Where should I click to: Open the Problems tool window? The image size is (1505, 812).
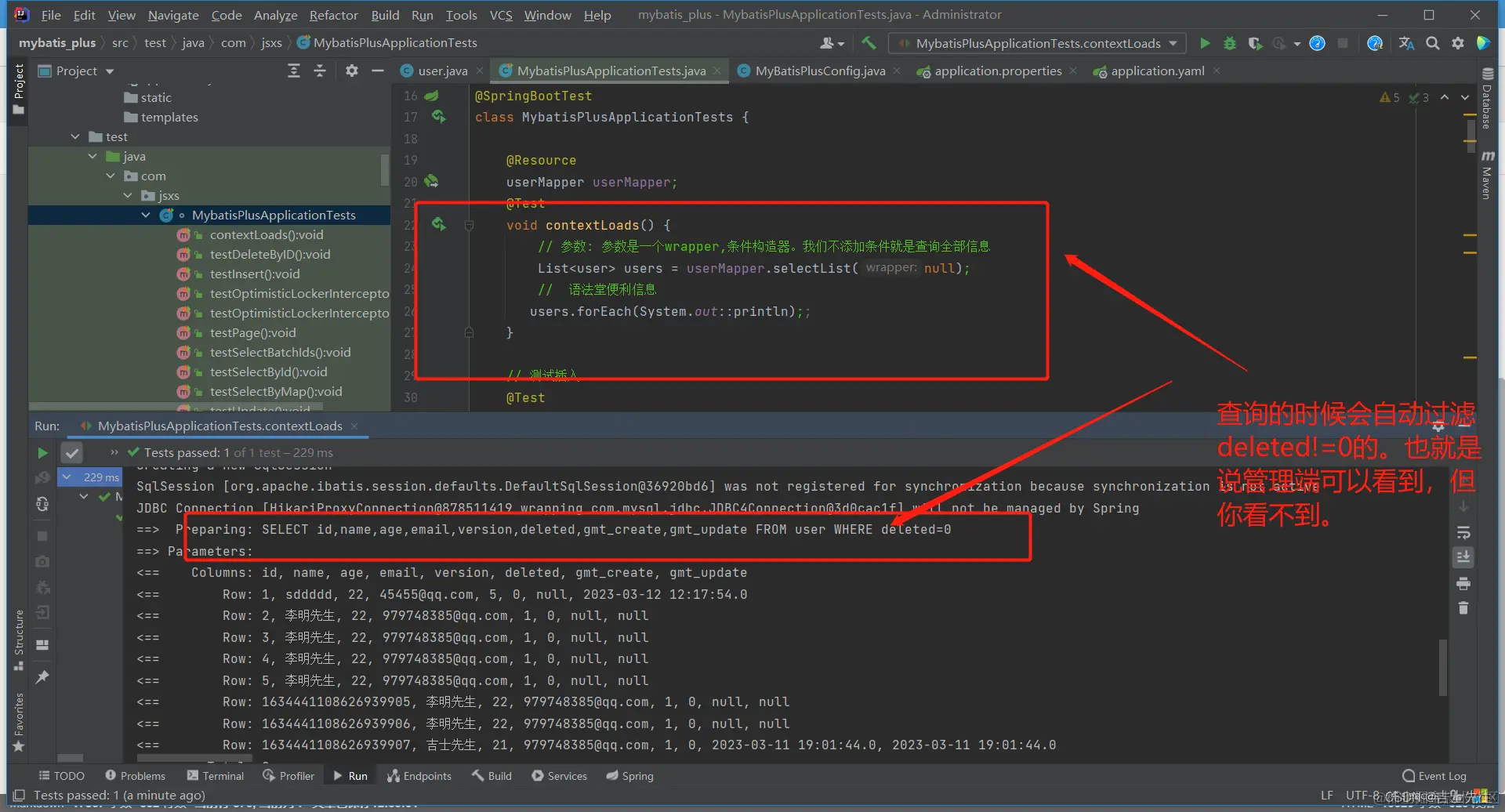pyautogui.click(x=136, y=776)
